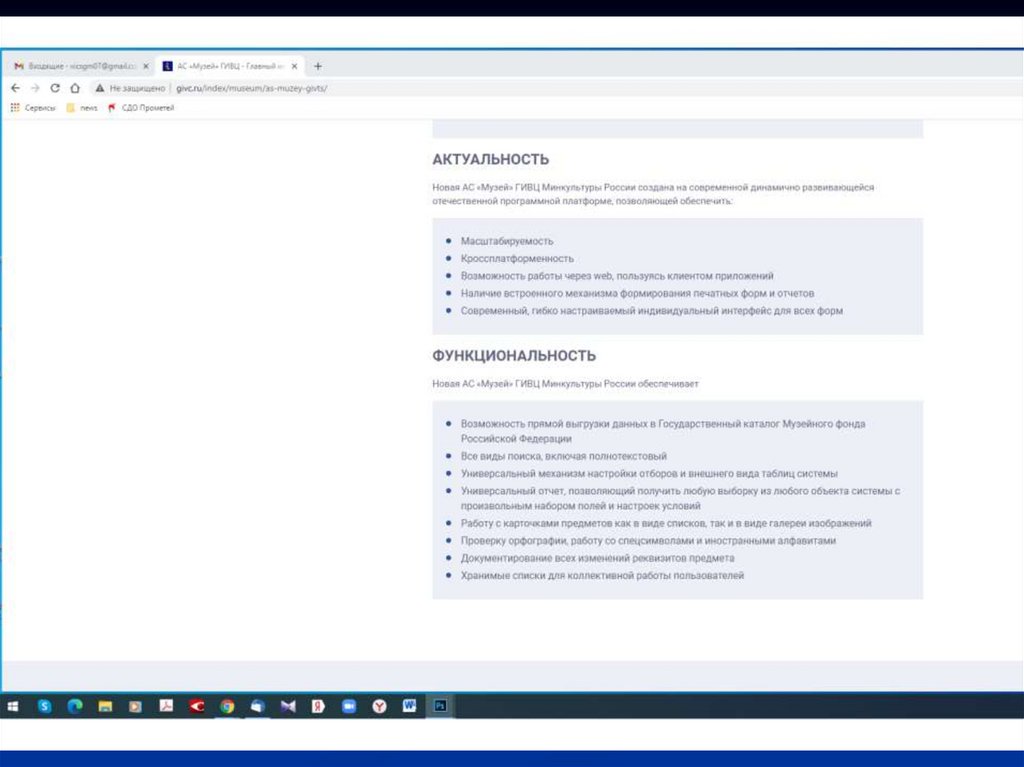Image resolution: width=1024 pixels, height=767 pixels.
Task: Click the Кроссплатформенность list item
Action: coord(517,259)
